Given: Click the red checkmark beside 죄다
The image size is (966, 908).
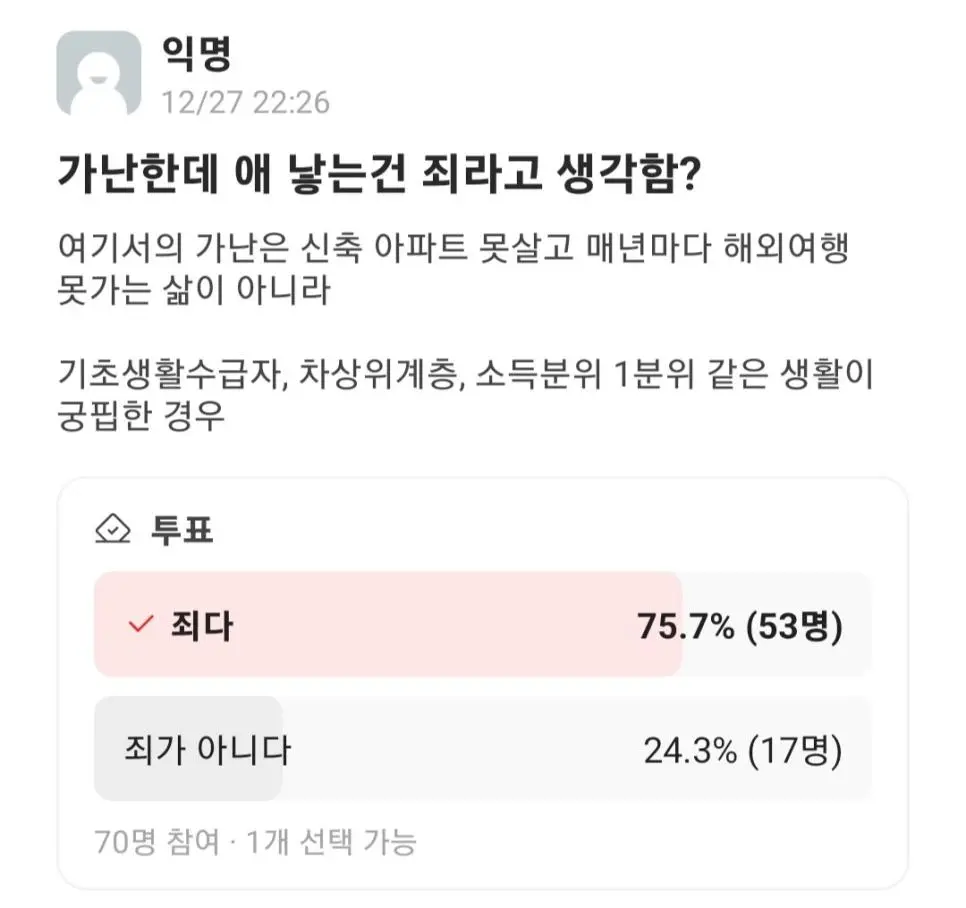Looking at the screenshot, I should click(x=138, y=622).
